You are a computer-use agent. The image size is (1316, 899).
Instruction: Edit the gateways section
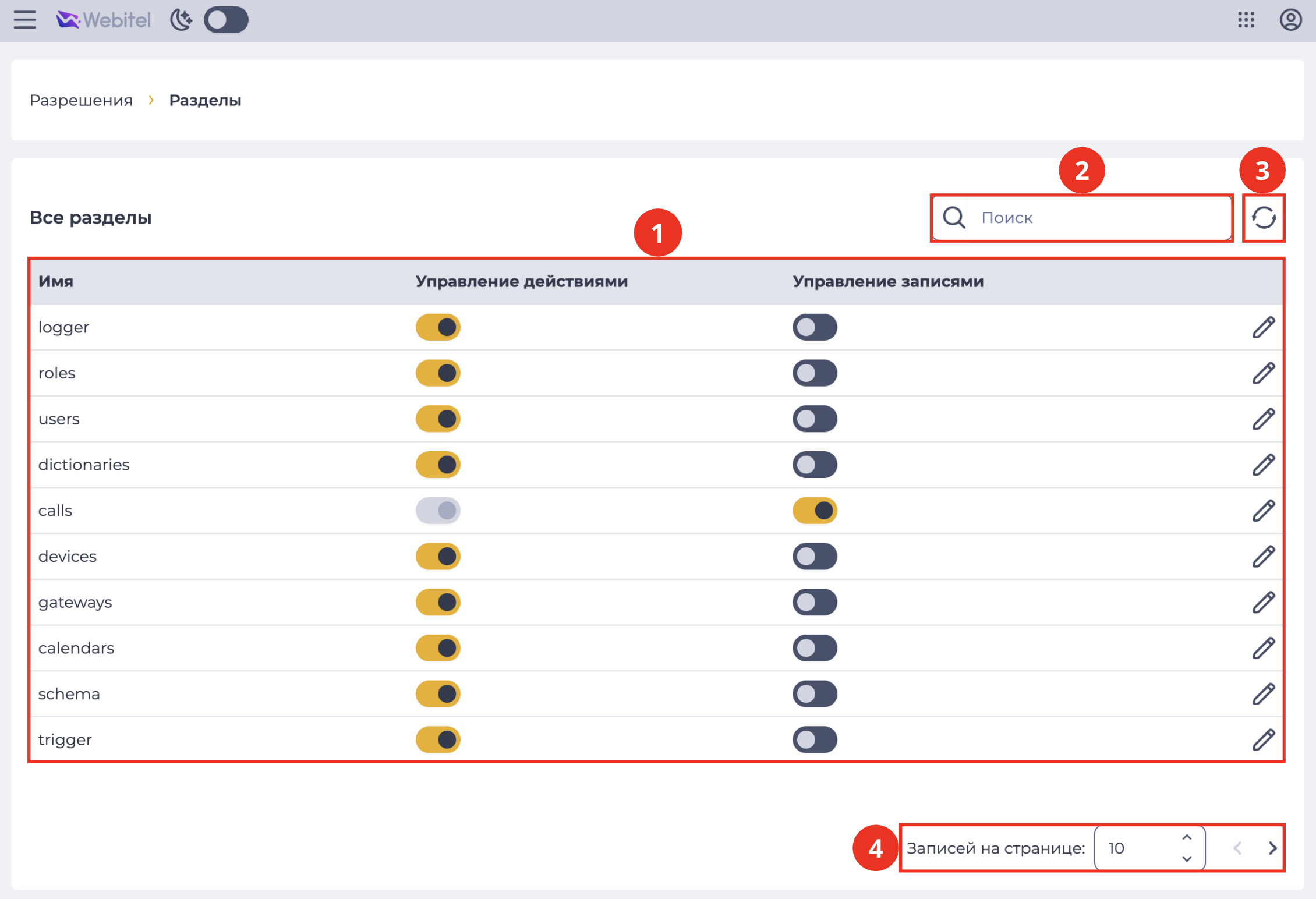(x=1264, y=602)
